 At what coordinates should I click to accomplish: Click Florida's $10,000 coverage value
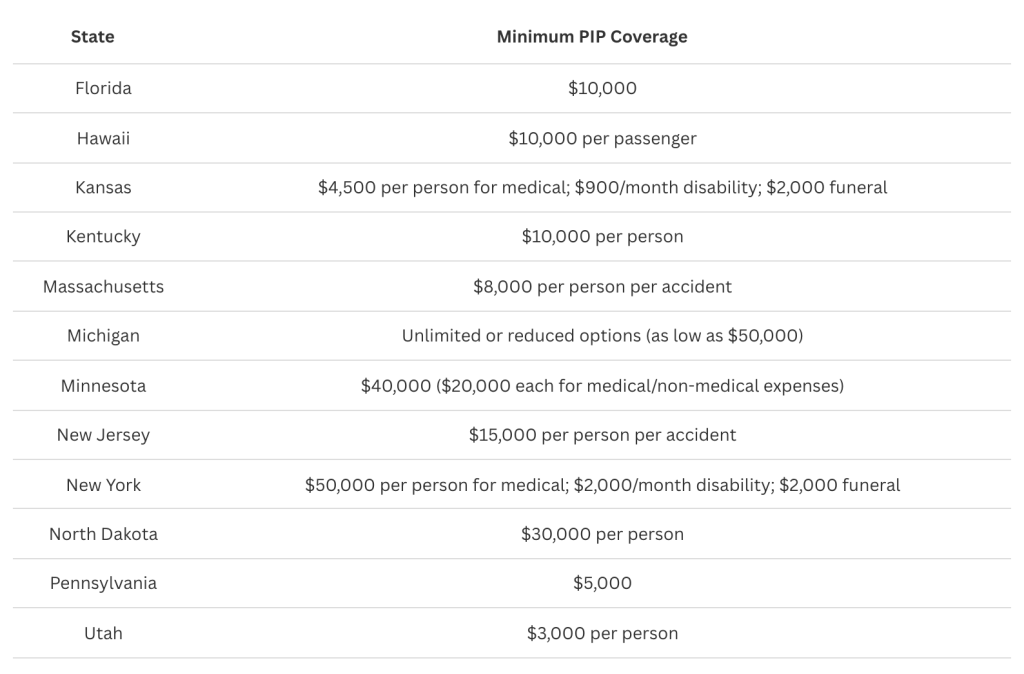(602, 88)
